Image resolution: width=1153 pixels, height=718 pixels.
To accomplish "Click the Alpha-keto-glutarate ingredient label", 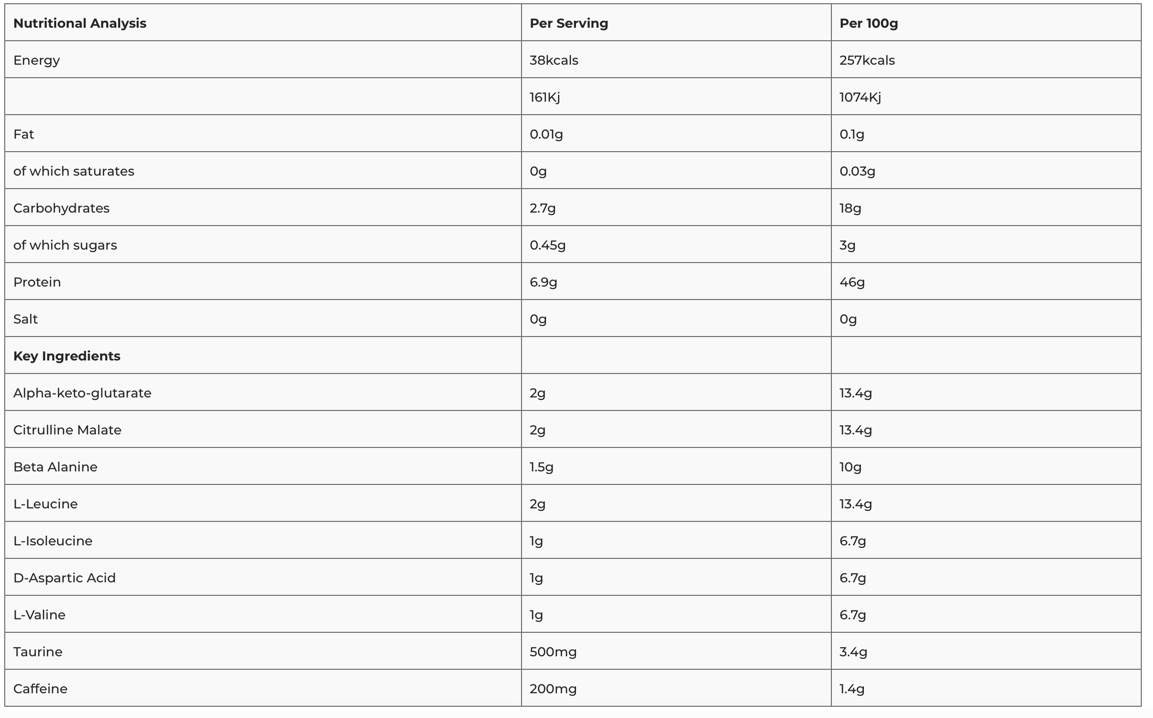I will point(82,393).
